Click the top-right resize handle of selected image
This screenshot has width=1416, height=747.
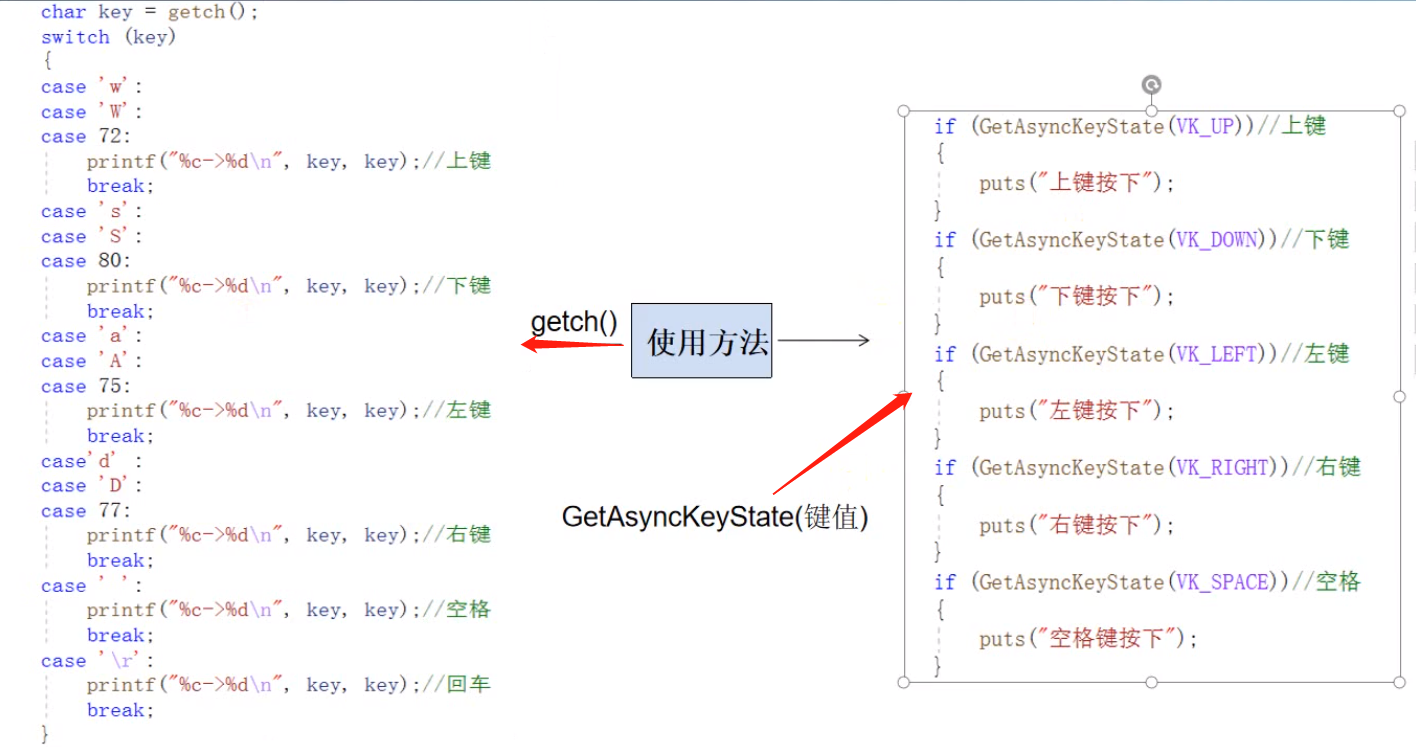tap(1399, 110)
